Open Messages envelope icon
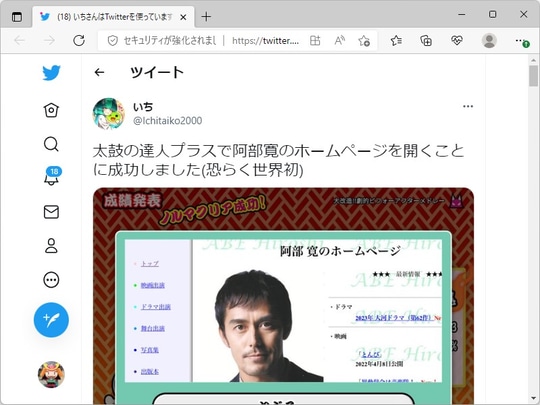540x405 pixels. tap(51, 212)
